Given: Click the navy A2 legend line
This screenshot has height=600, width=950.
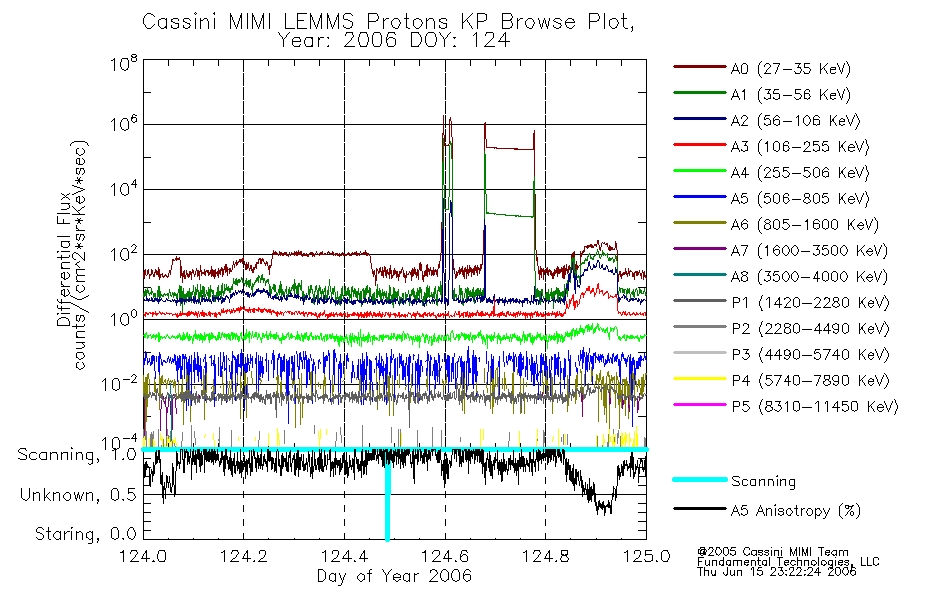Looking at the screenshot, I should [x=700, y=119].
